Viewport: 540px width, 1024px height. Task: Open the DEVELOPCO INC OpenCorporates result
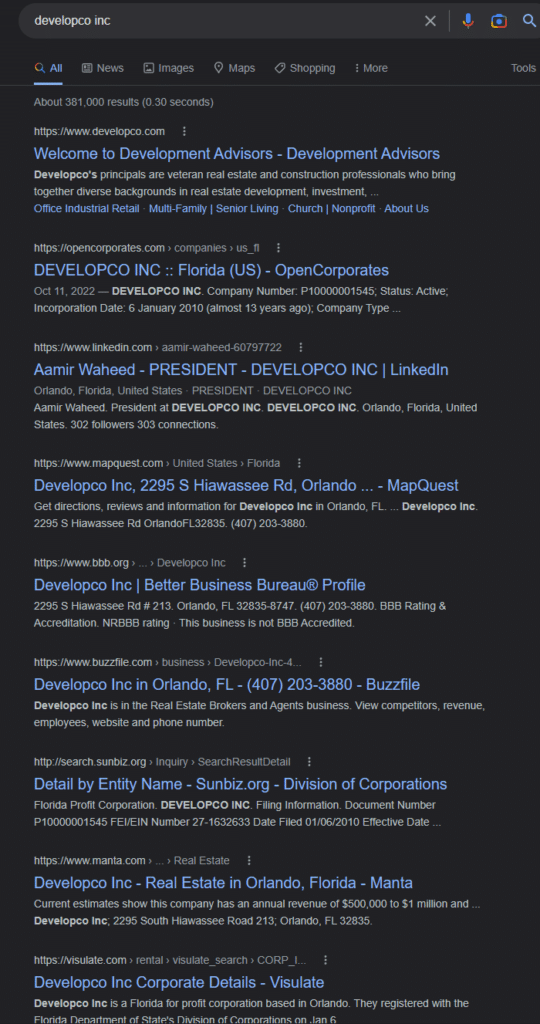click(211, 270)
